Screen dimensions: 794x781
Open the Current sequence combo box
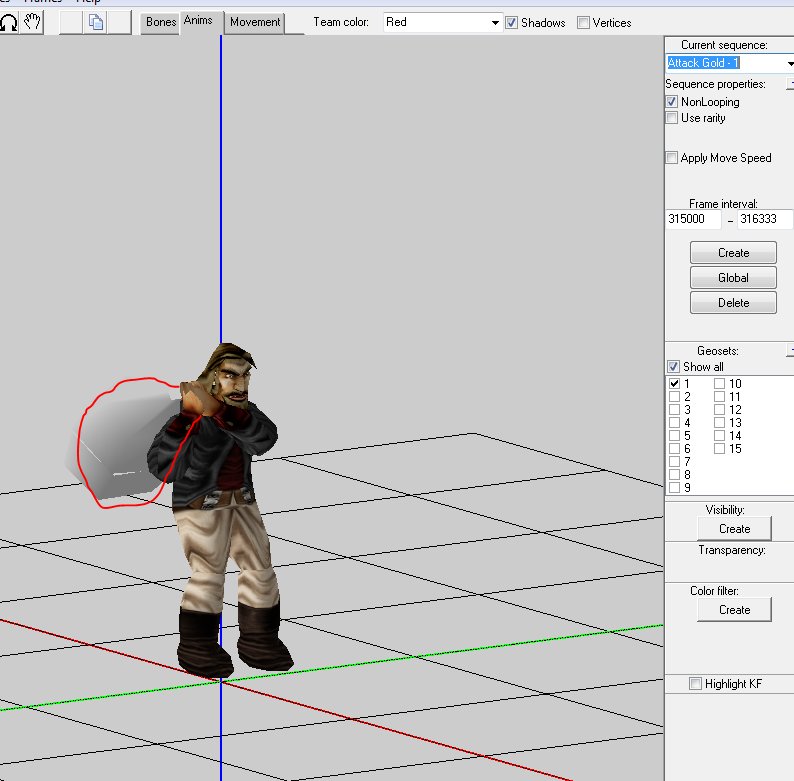[730, 63]
